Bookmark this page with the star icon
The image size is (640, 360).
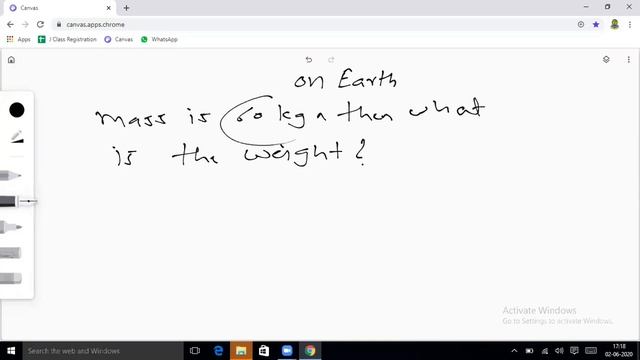[x=596, y=24]
